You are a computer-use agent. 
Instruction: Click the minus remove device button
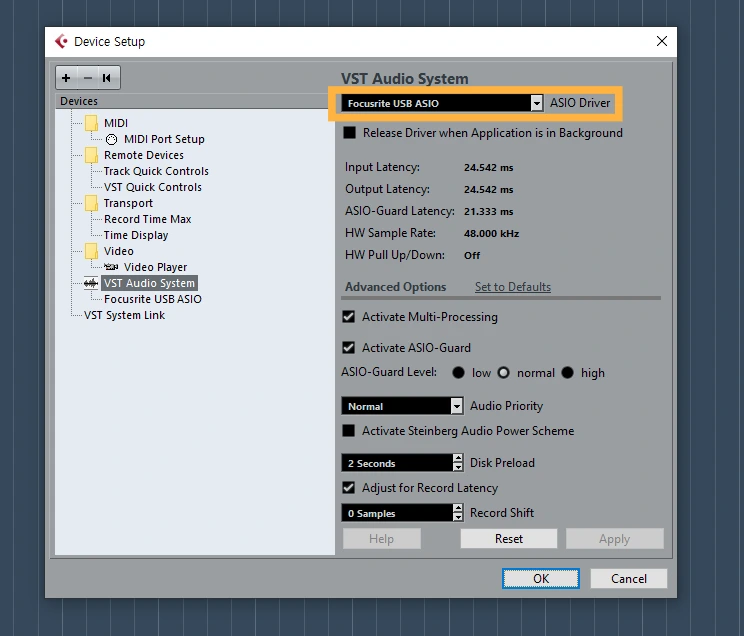click(88, 78)
